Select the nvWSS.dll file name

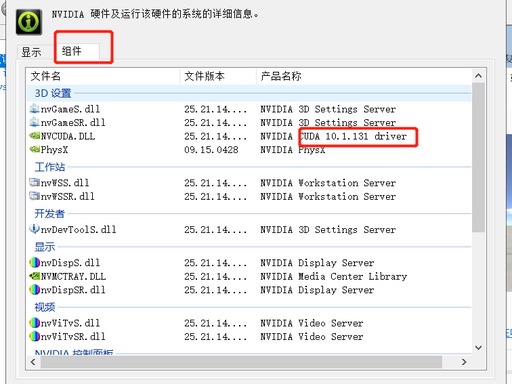[x=65, y=183]
